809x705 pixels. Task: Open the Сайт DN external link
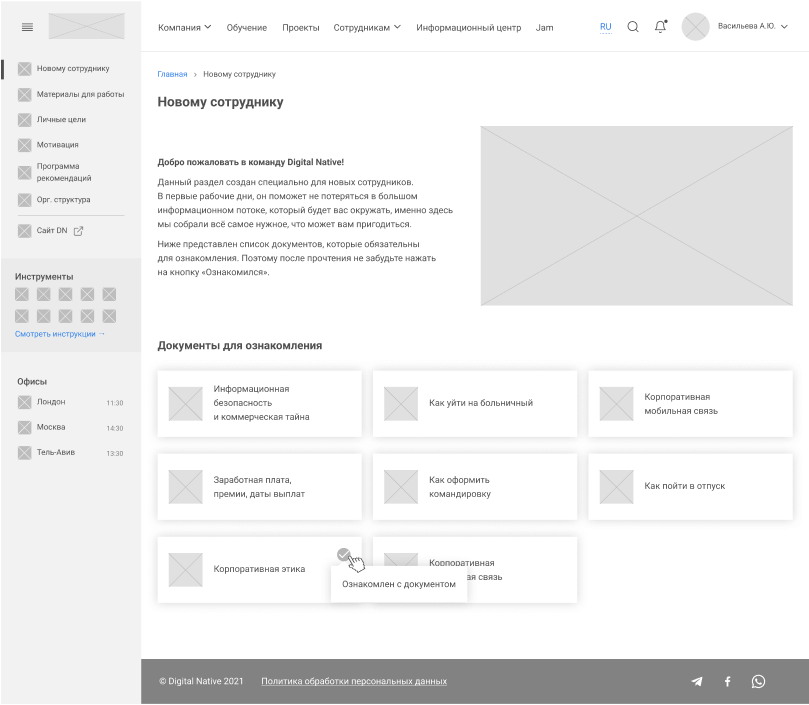pos(52,230)
